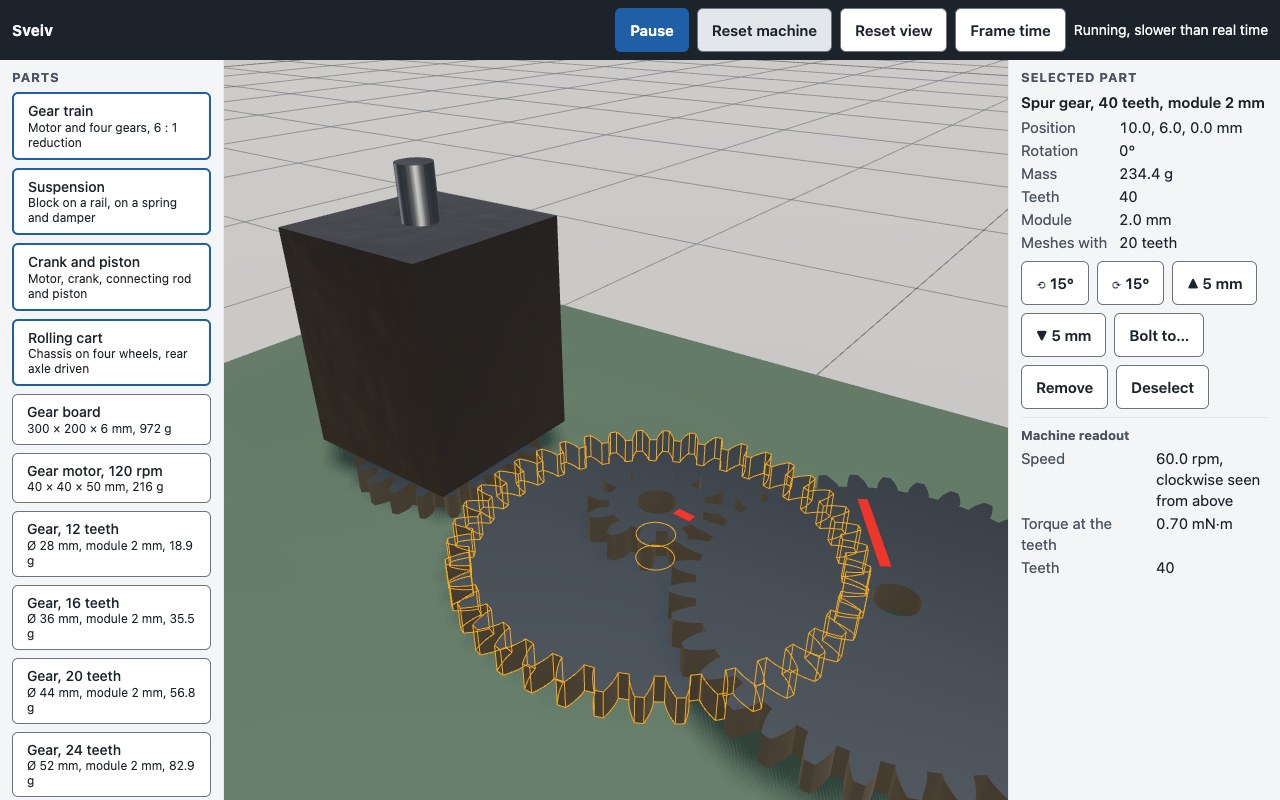Click the 'Meshes with' value '20 teeth'
Image resolution: width=1280 pixels, height=800 pixels.
tap(1148, 243)
